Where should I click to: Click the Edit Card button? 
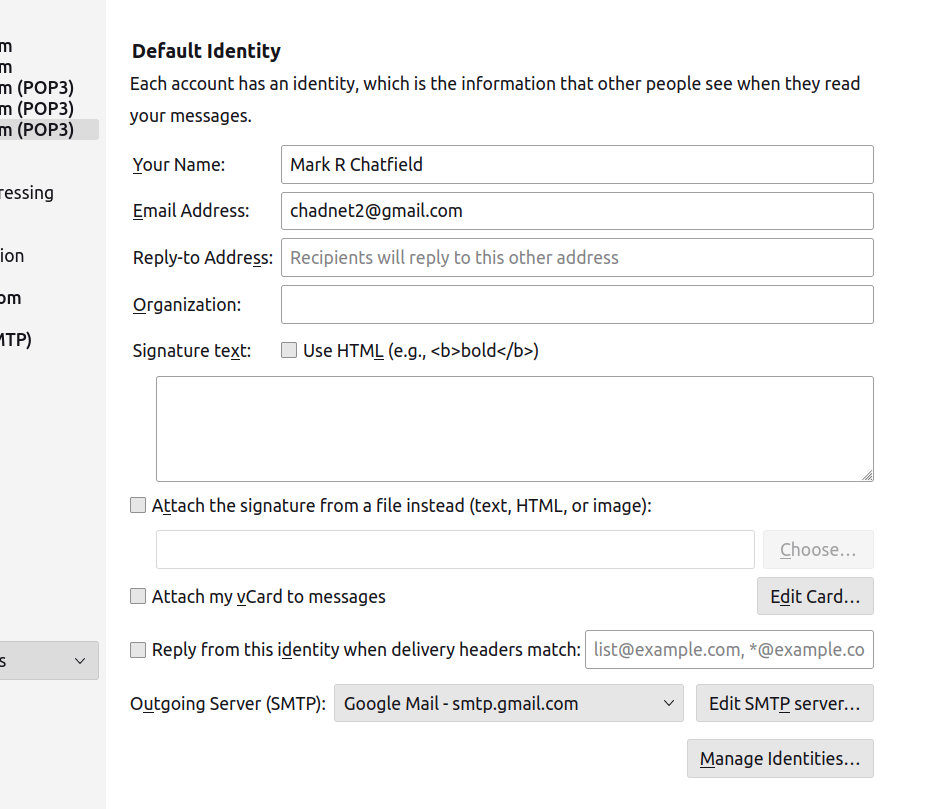[x=814, y=597]
